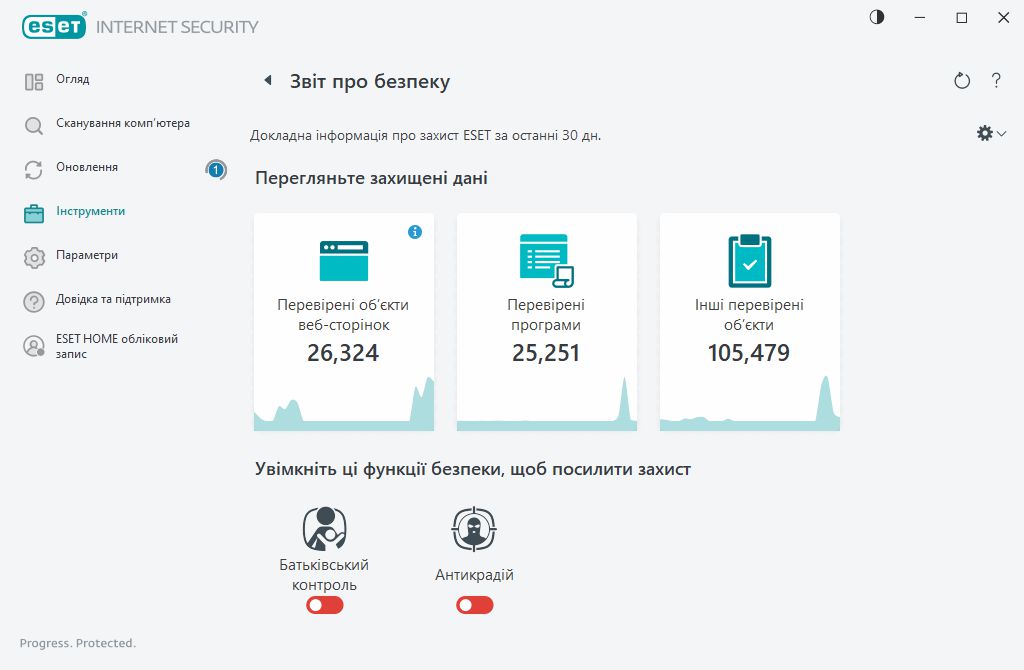Screen dimensions: 1024x670
Task: Click Перевірені програми label
Action: 546,315
